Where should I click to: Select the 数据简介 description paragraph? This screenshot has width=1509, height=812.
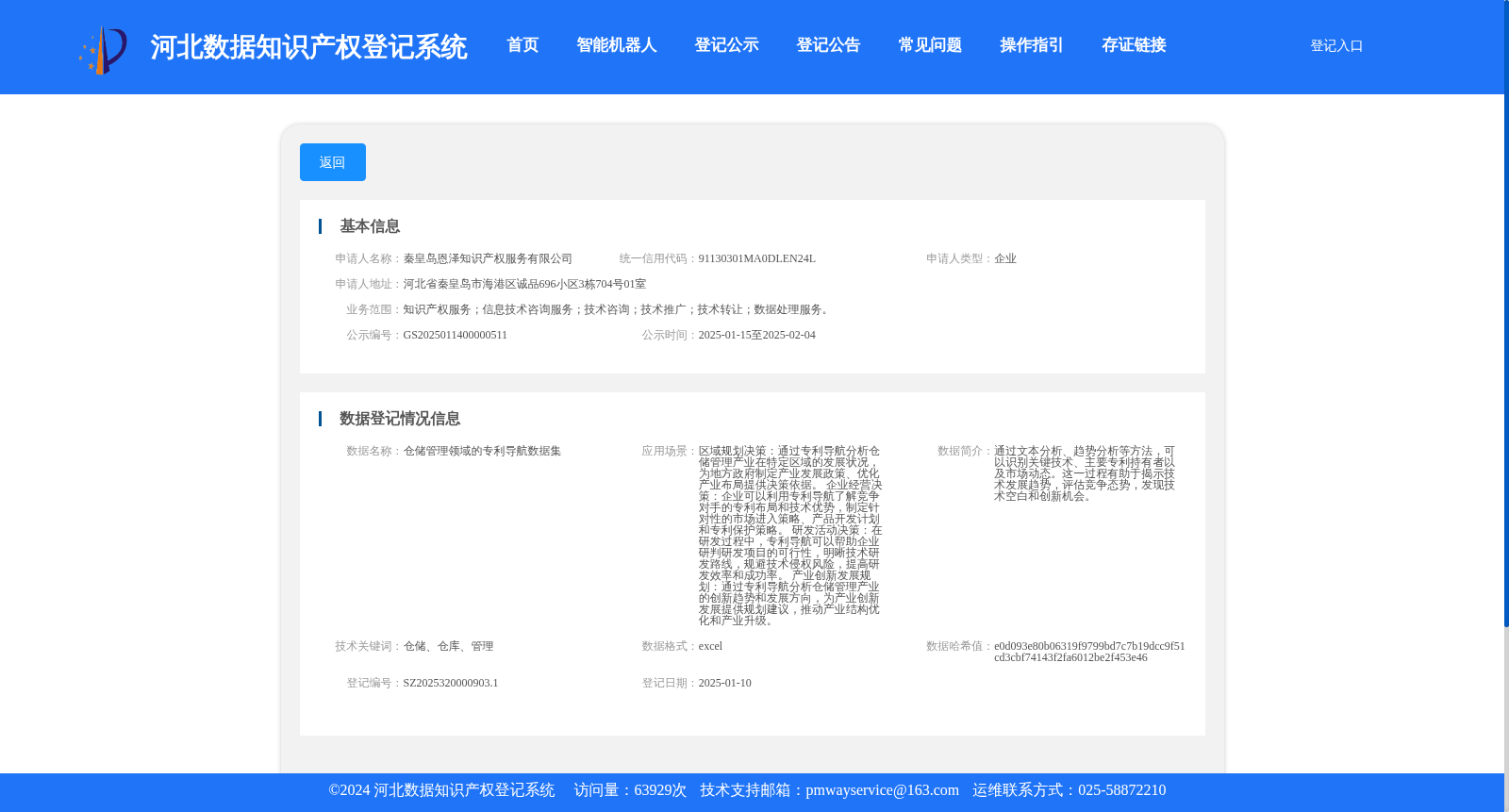pyautogui.click(x=1085, y=473)
